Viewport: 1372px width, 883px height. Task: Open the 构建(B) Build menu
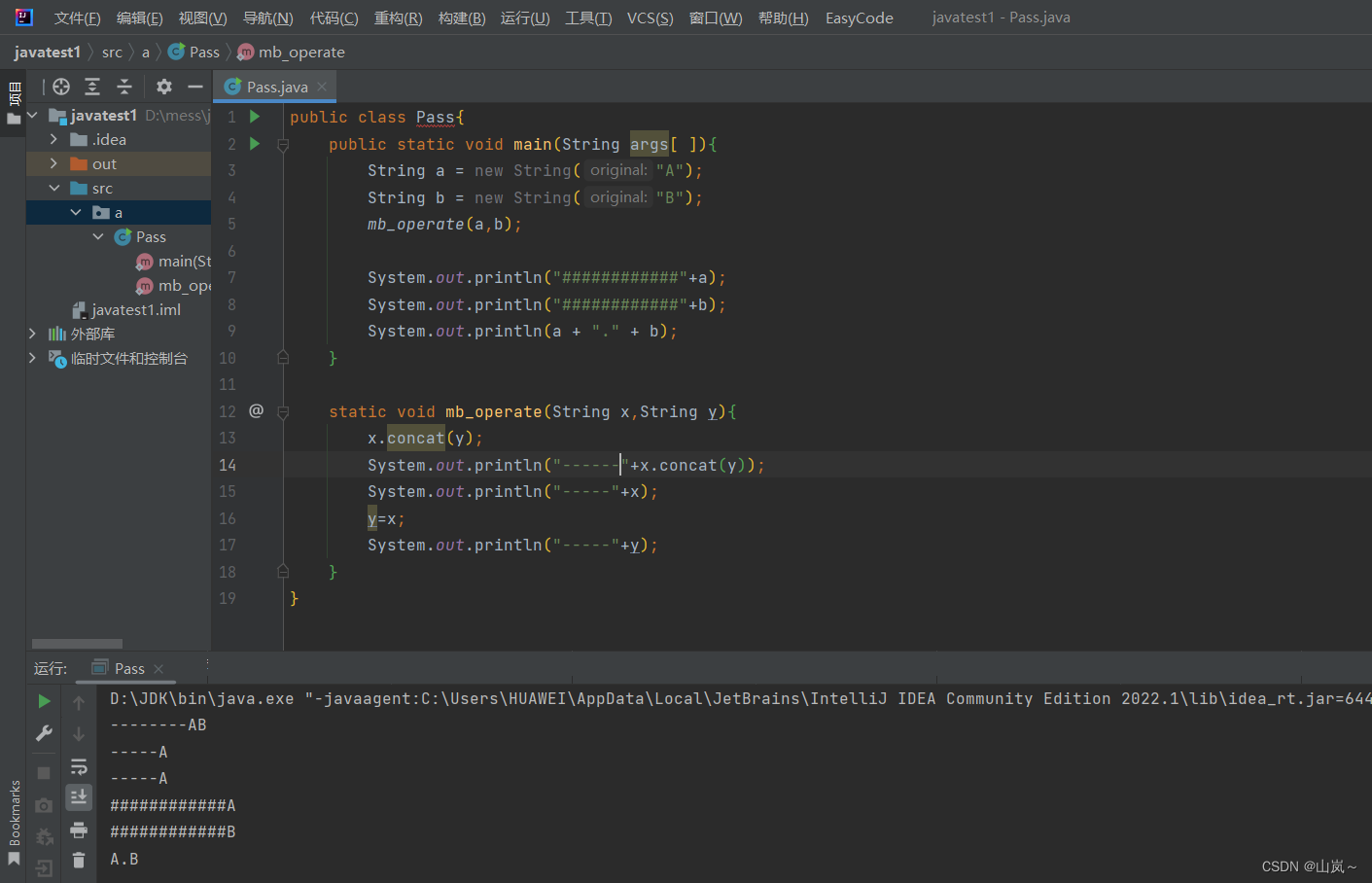point(462,18)
